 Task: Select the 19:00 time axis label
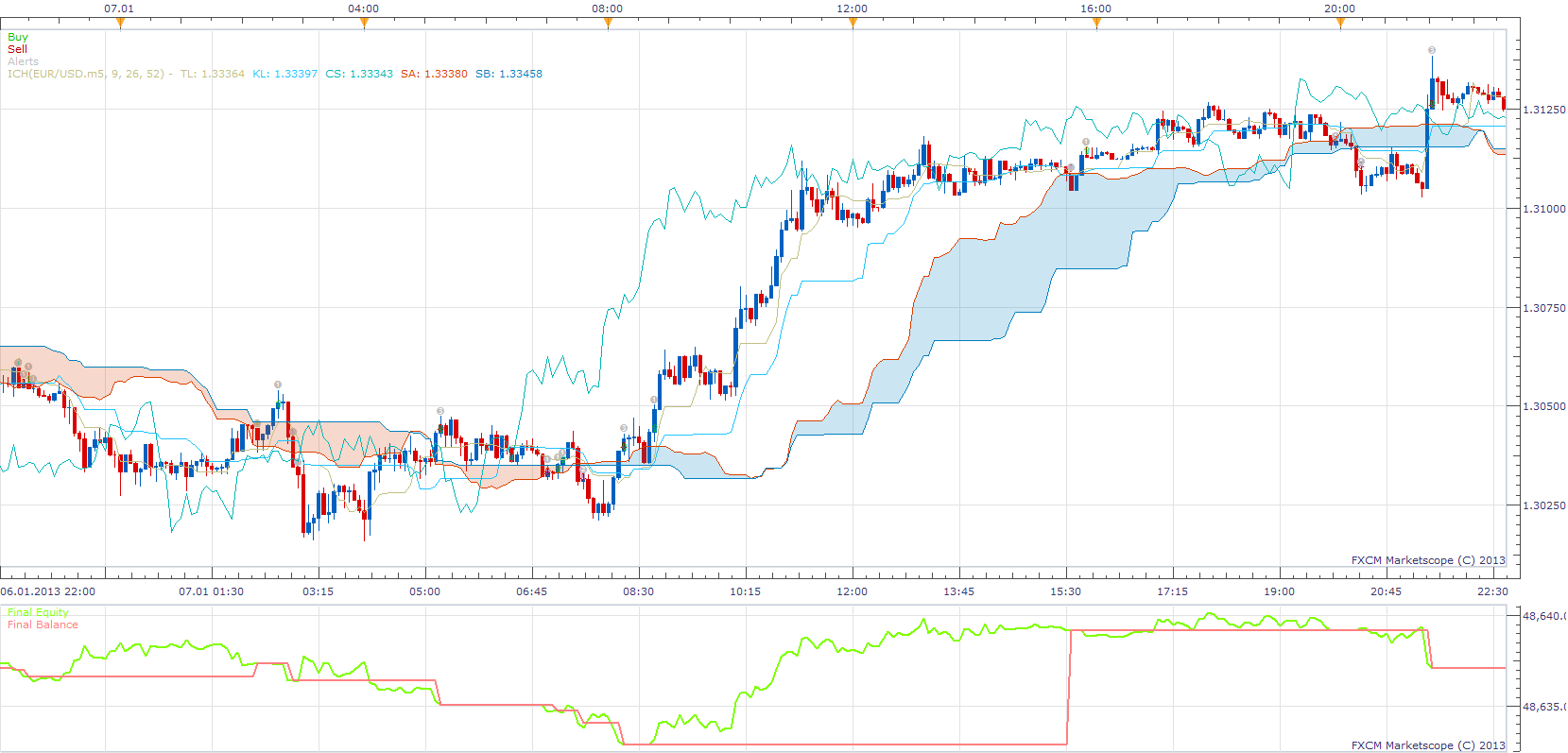[1279, 591]
